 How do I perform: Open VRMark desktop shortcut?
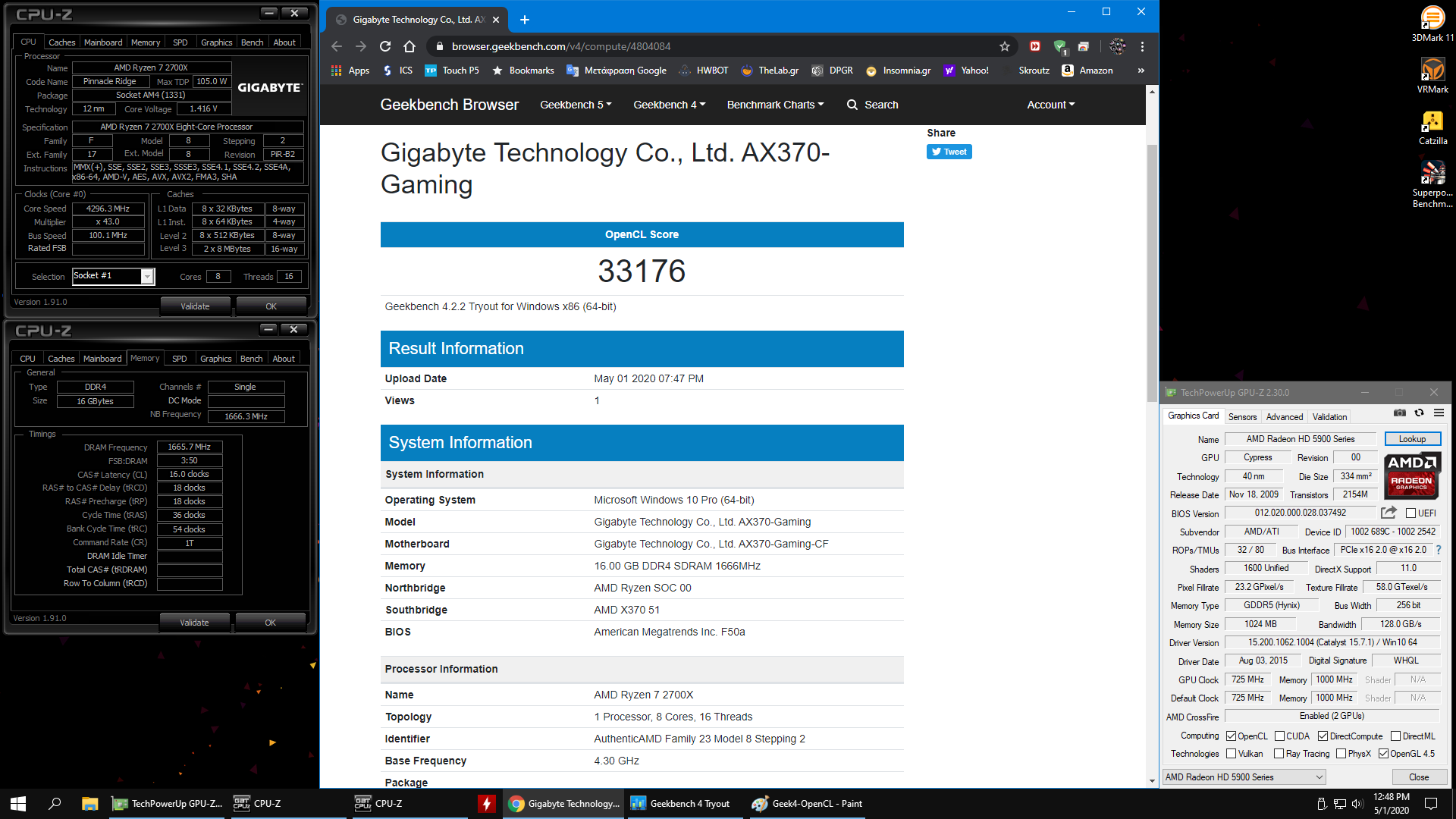pyautogui.click(x=1432, y=75)
